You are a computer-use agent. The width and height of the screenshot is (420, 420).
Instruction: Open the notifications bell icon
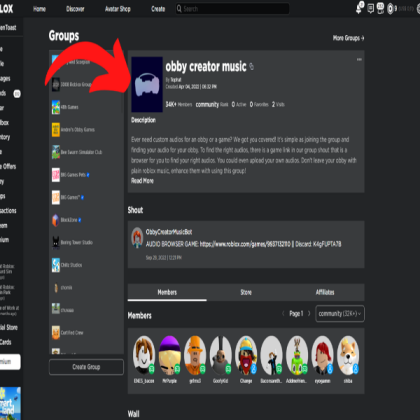(x=359, y=8)
